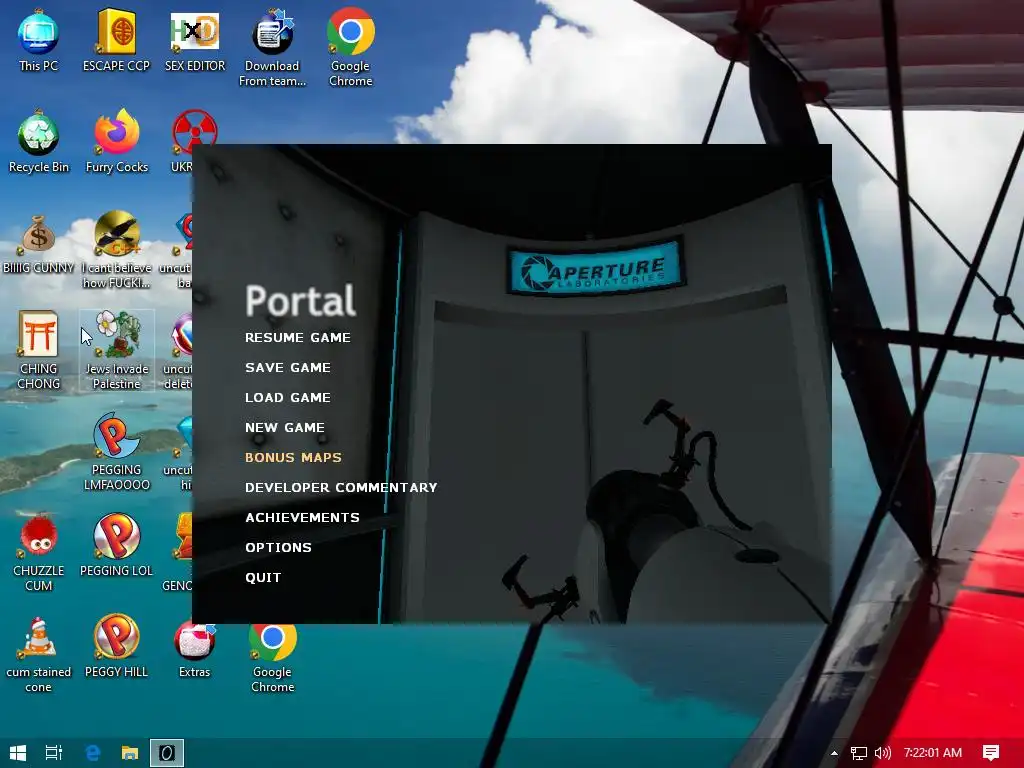Click Resume Game in Portal menu
1024x768 pixels.
point(298,338)
